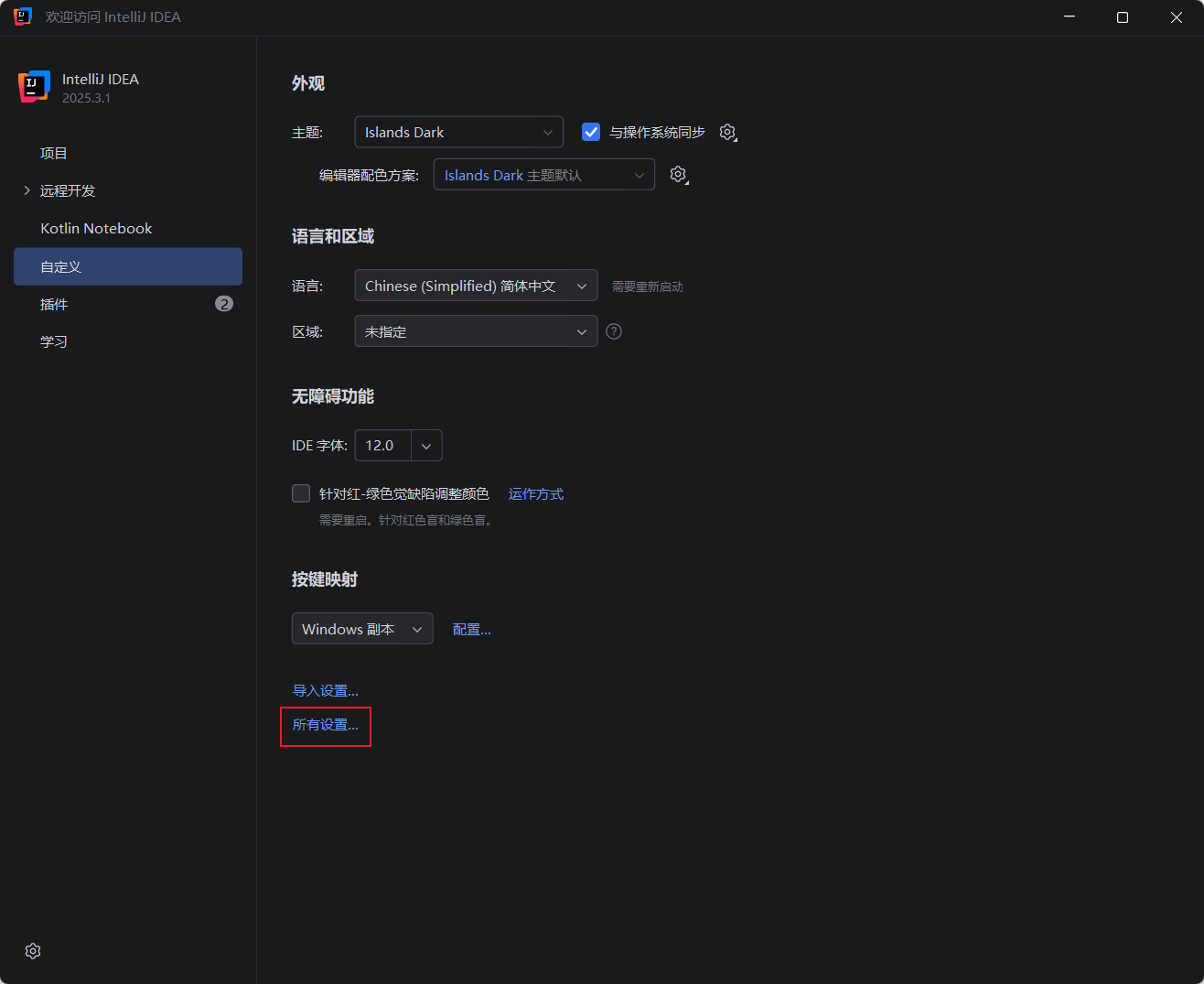Minimize the IntelliJ IDEA welcome window
Viewport: 1204px width, 984px height.
point(1070,17)
